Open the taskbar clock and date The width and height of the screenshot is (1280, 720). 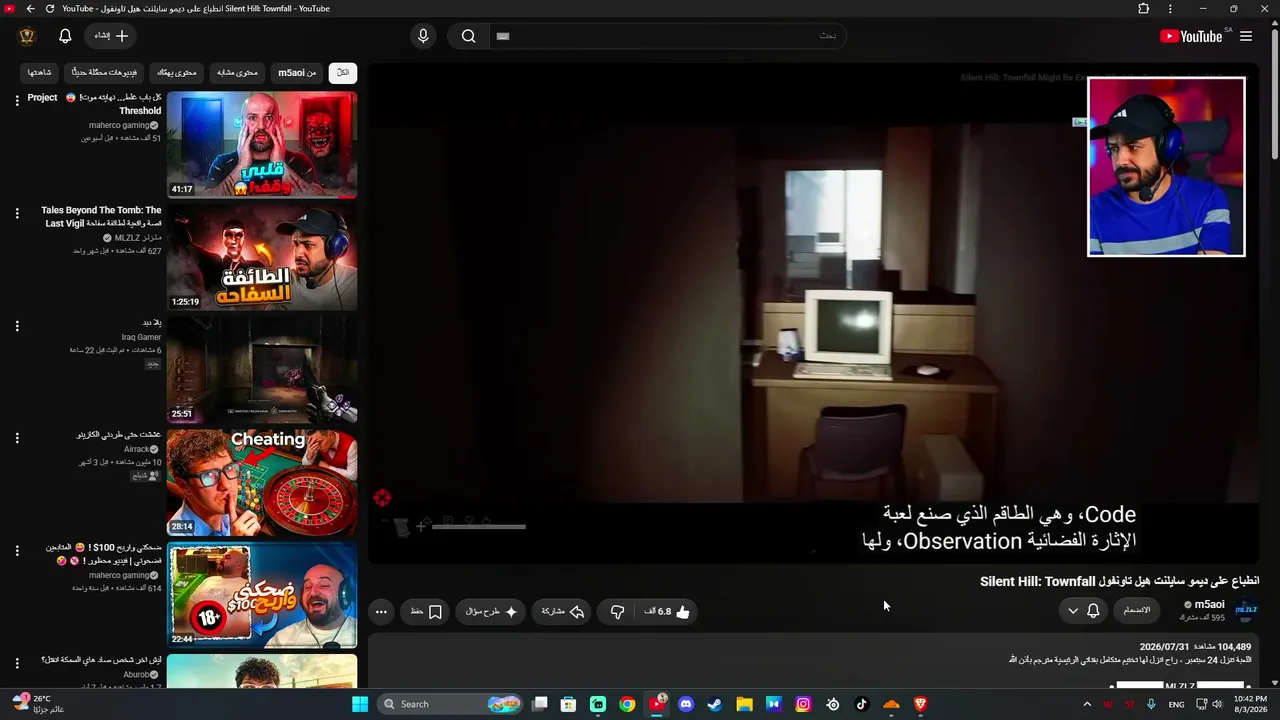click(1251, 704)
